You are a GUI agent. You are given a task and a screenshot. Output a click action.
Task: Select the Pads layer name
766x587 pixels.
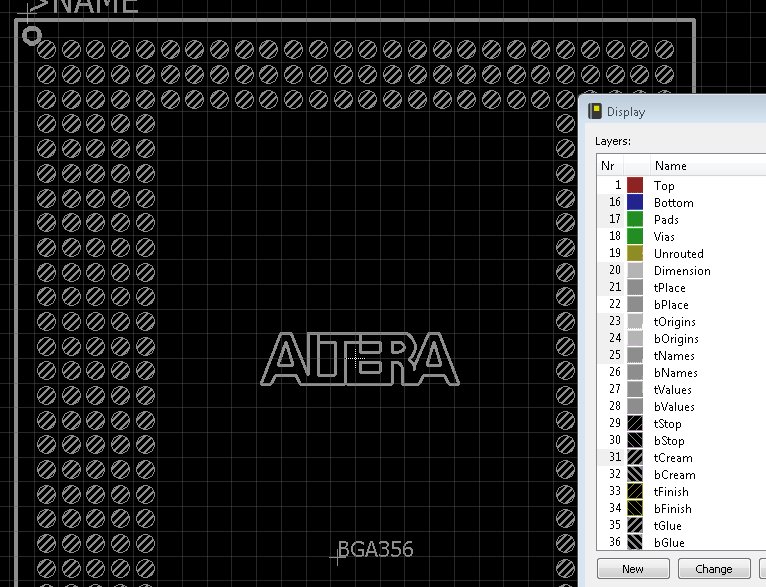(x=666, y=220)
